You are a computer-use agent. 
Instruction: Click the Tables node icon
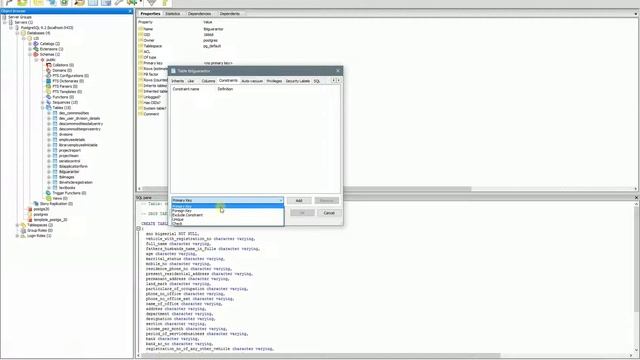[49, 107]
